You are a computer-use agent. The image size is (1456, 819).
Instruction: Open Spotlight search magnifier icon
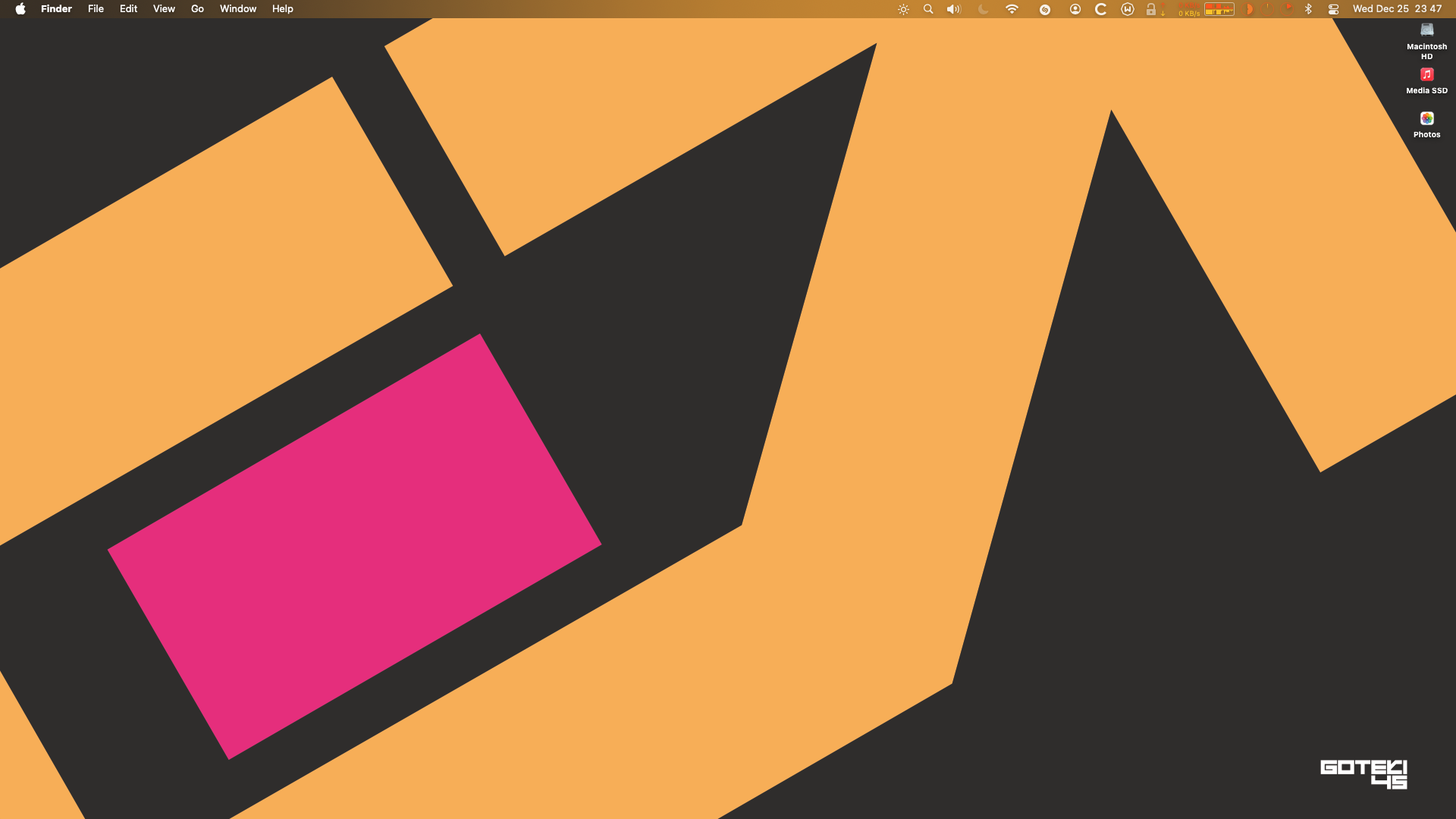[928, 9]
